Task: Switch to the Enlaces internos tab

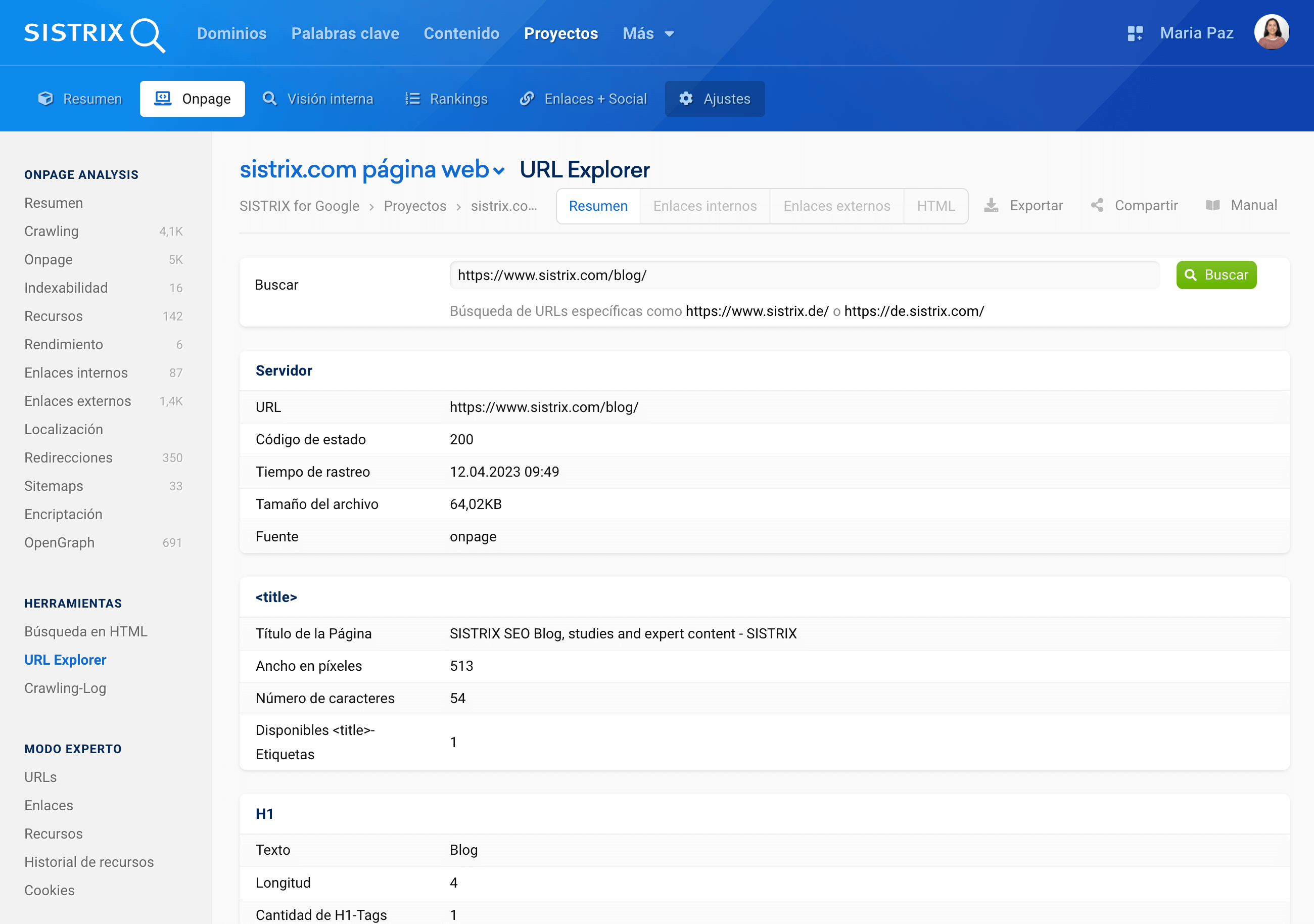Action: pyautogui.click(x=705, y=206)
